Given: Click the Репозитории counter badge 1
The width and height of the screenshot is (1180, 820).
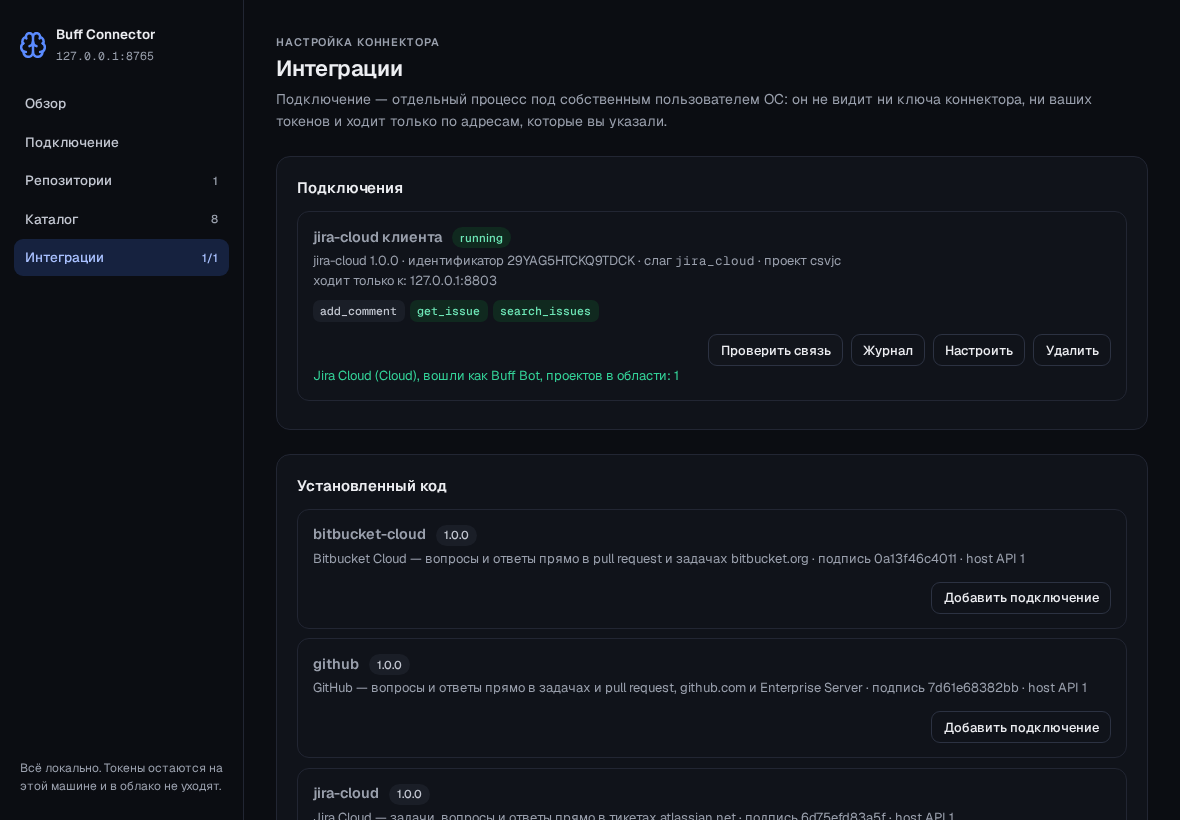Looking at the screenshot, I should point(215,181).
